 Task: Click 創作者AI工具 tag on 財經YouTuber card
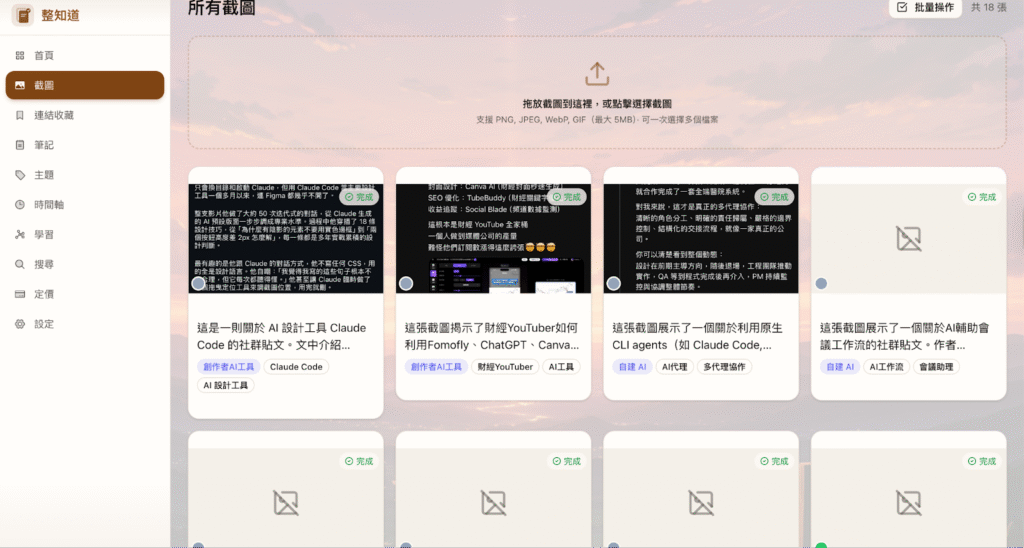[436, 367]
